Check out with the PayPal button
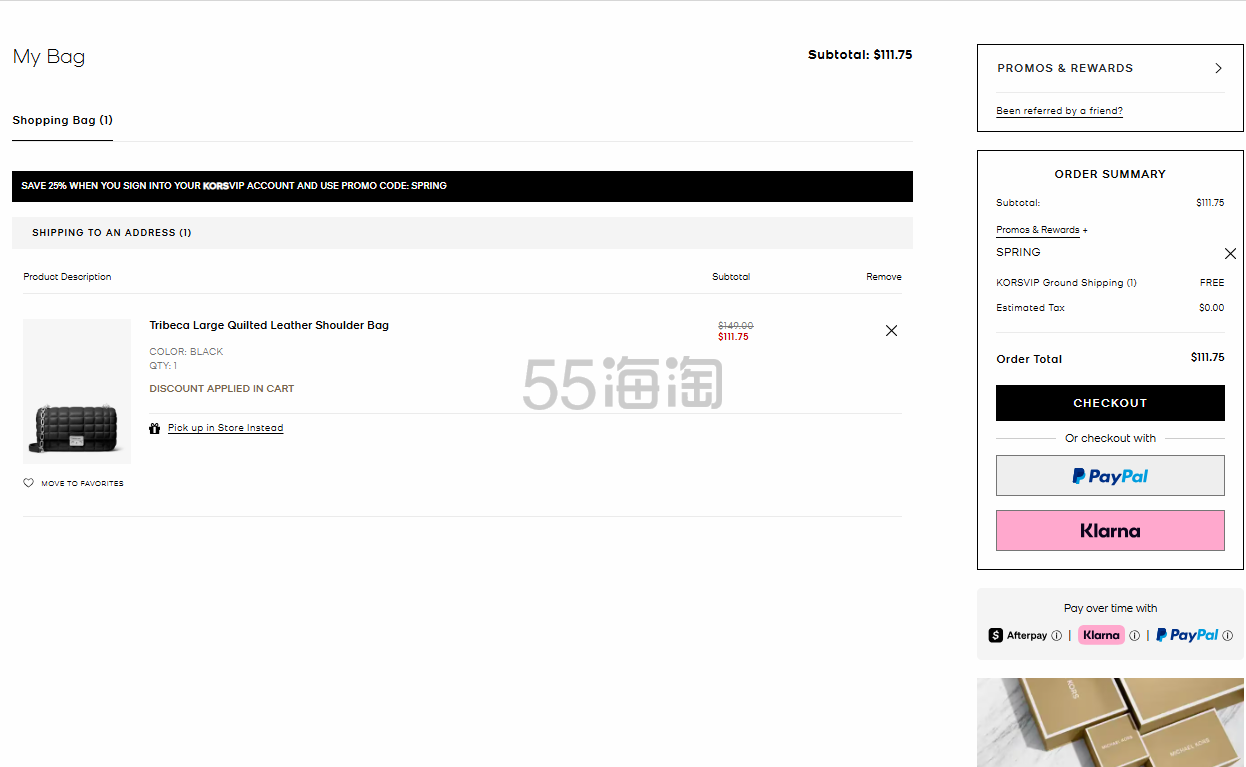The width and height of the screenshot is (1246, 767). point(1110,476)
